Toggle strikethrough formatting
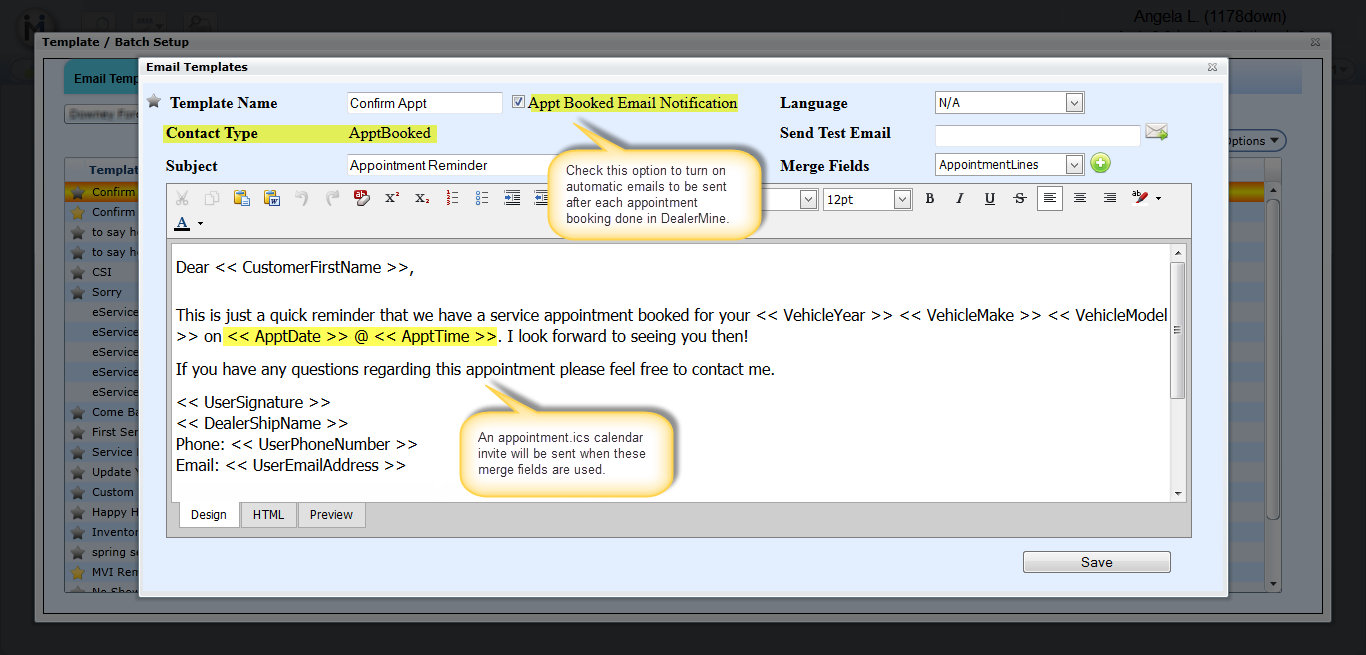1366x655 pixels. tap(1019, 198)
